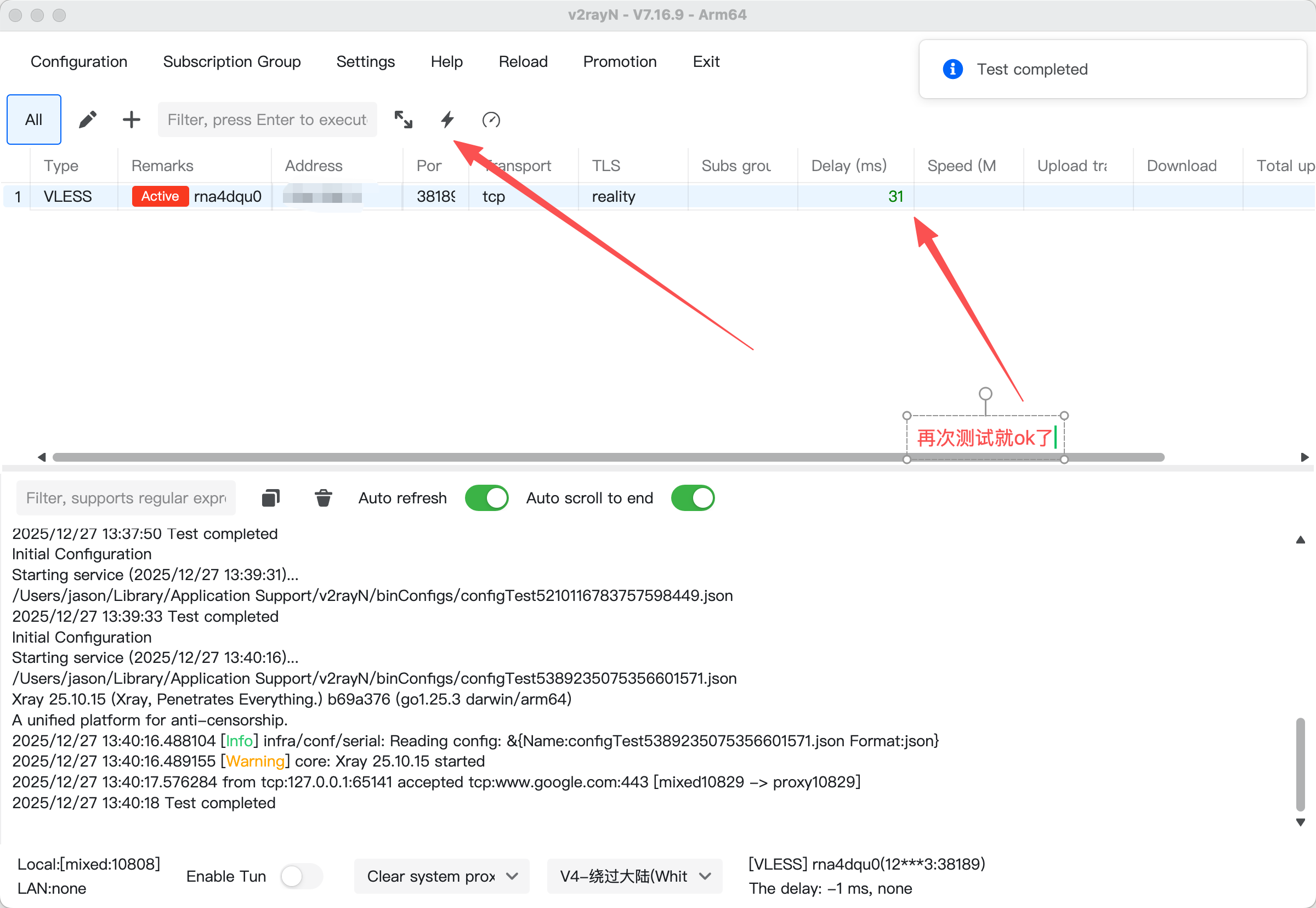Click the log panel vertical scrollbar thumb
The image size is (1316, 908).
1301,765
